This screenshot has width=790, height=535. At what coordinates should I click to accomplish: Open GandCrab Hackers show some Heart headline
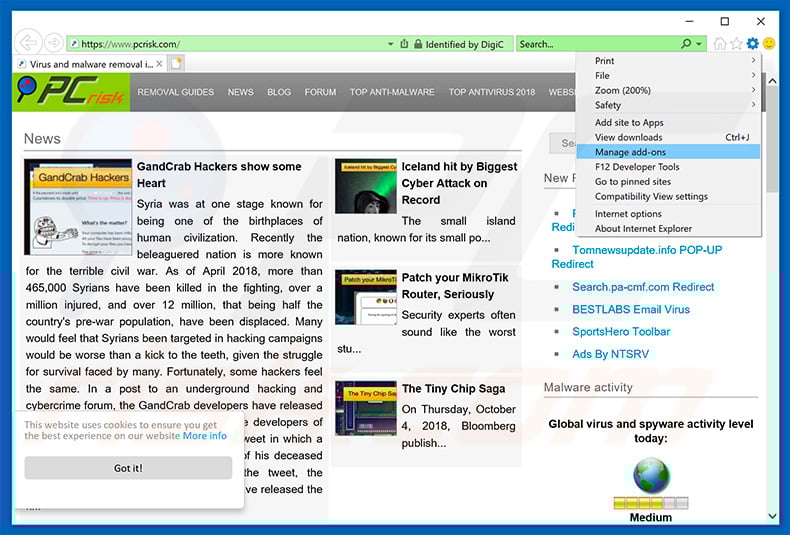point(219,175)
